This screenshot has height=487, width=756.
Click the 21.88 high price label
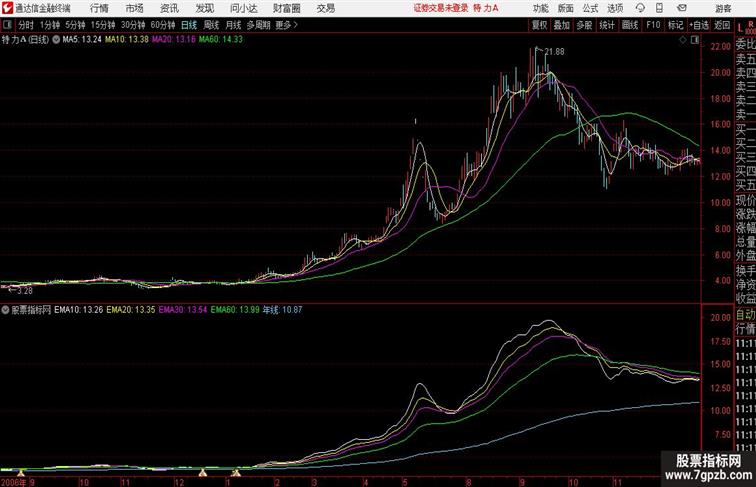[554, 52]
